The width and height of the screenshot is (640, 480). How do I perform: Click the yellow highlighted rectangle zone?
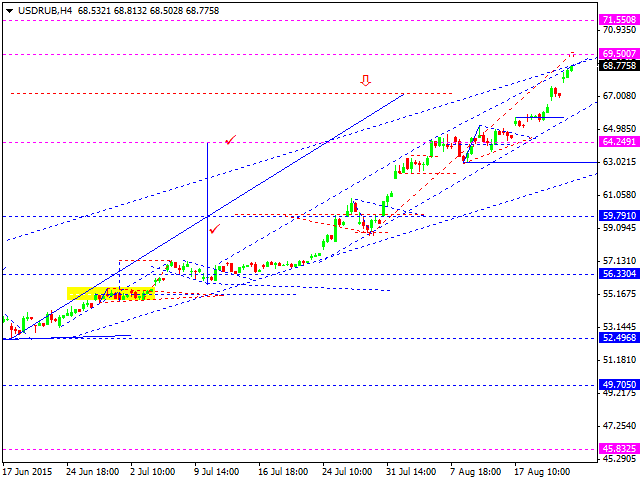pos(112,294)
